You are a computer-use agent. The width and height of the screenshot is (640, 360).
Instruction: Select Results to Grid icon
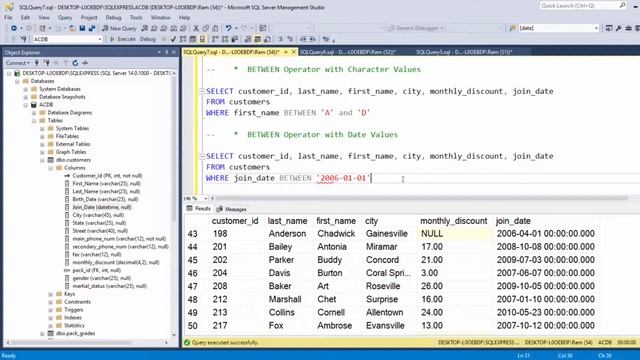[x=258, y=39]
